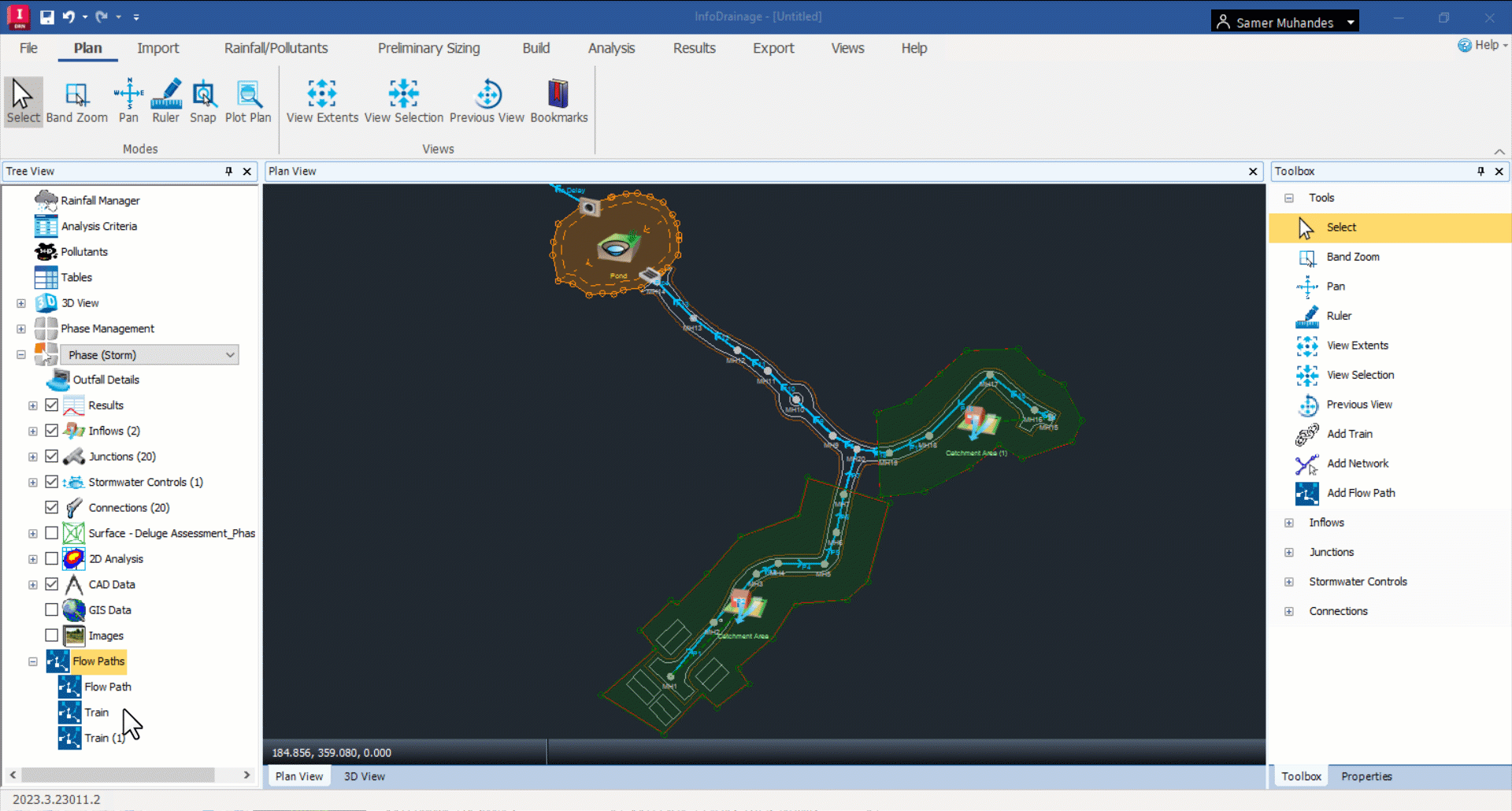Open the Analysis ribbon tab
The width and height of the screenshot is (1512, 811).
[611, 48]
